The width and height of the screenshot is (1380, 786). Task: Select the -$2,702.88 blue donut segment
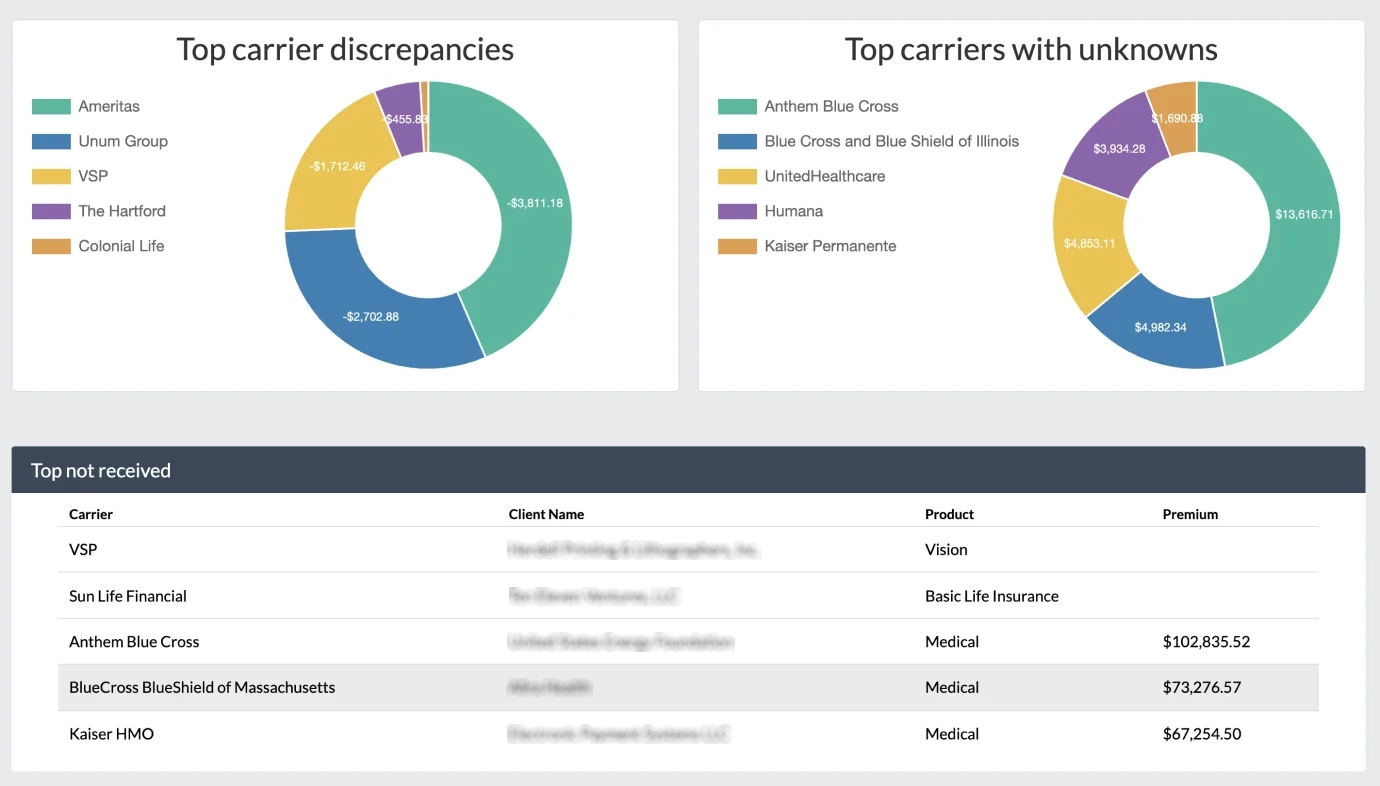pos(371,316)
